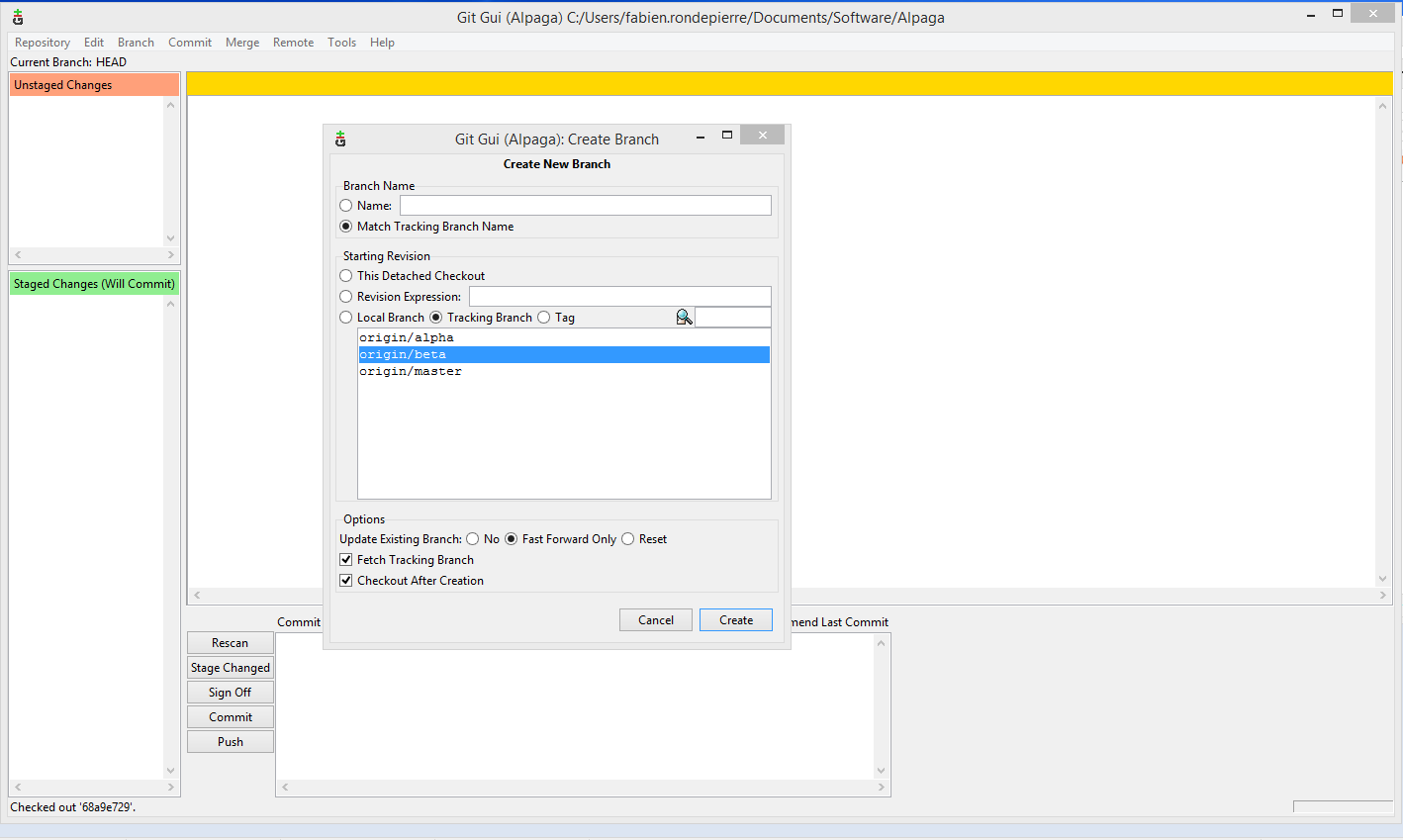Set Update Existing Branch to No
The height and width of the screenshot is (840, 1403).
473,539
